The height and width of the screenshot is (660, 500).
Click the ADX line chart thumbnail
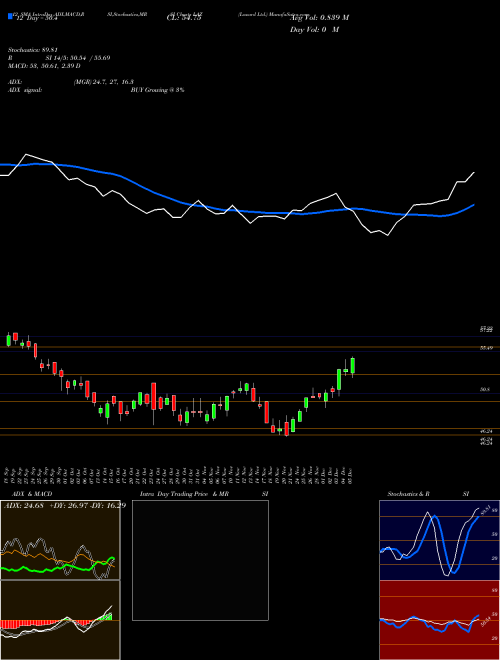coord(60,540)
